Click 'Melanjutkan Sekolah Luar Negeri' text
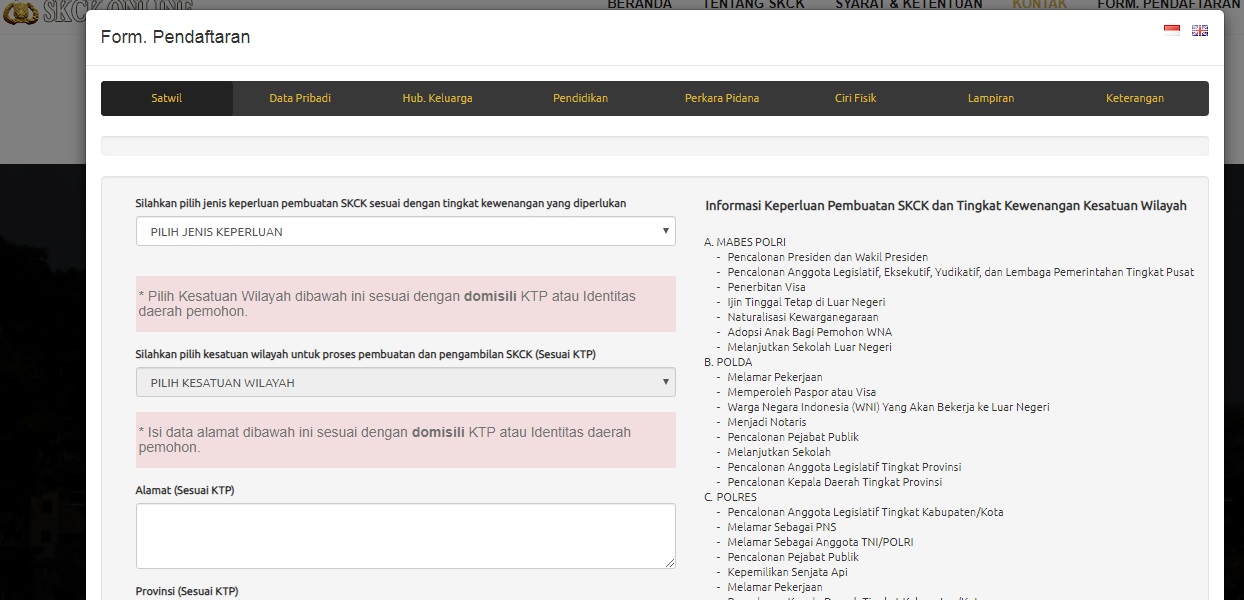Image resolution: width=1244 pixels, height=600 pixels. 809,347
